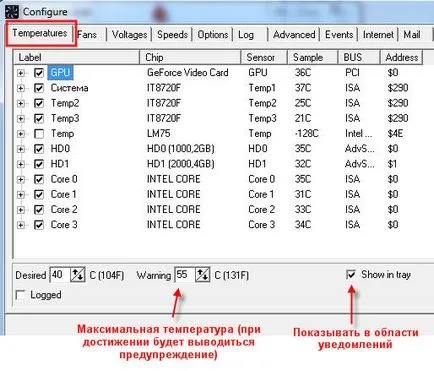The image size is (434, 371).
Task: Uncheck the HD0 sensor checkbox
Action: click(x=39, y=149)
